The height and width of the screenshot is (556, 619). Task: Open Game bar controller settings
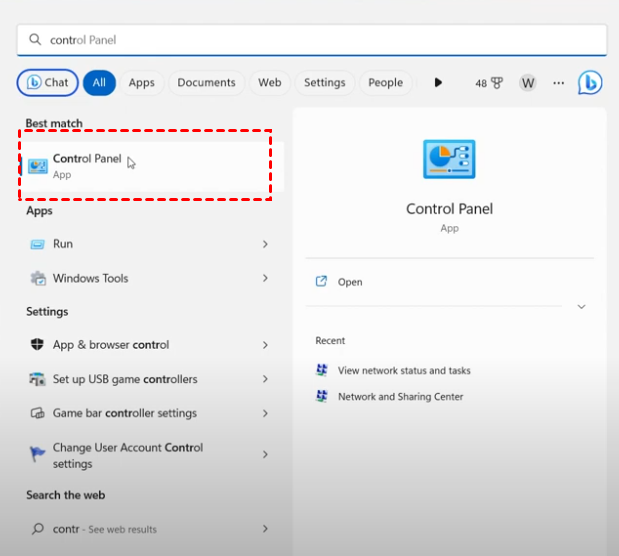152,413
